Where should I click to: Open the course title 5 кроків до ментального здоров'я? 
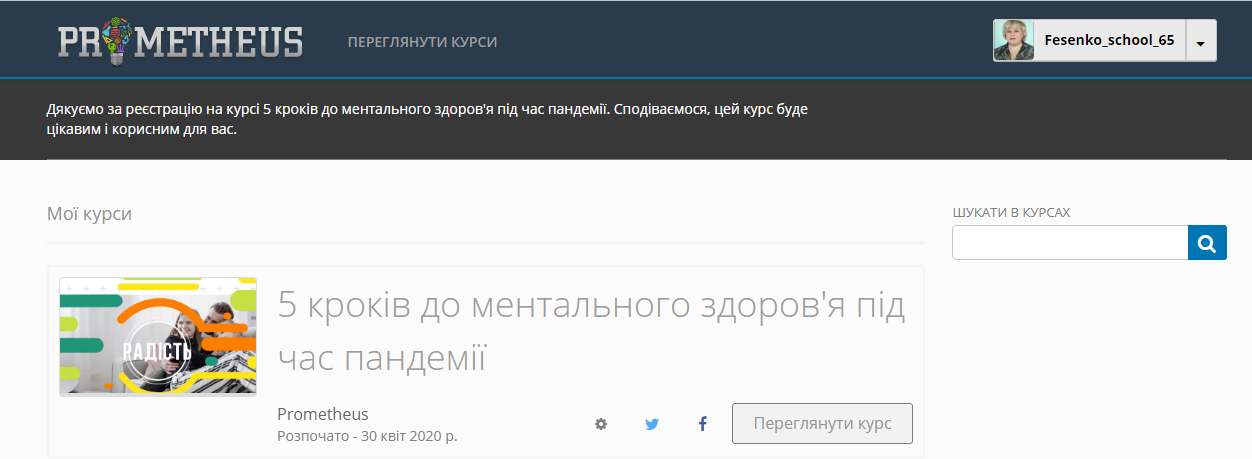click(x=591, y=330)
